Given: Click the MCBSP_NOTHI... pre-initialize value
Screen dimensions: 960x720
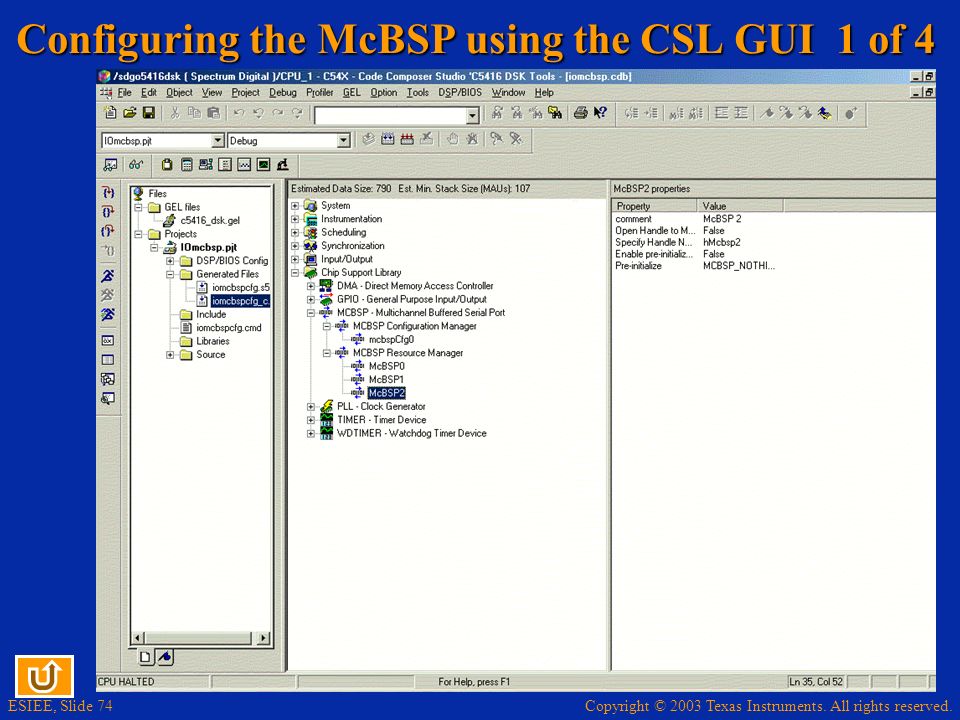Looking at the screenshot, I should point(738,266).
